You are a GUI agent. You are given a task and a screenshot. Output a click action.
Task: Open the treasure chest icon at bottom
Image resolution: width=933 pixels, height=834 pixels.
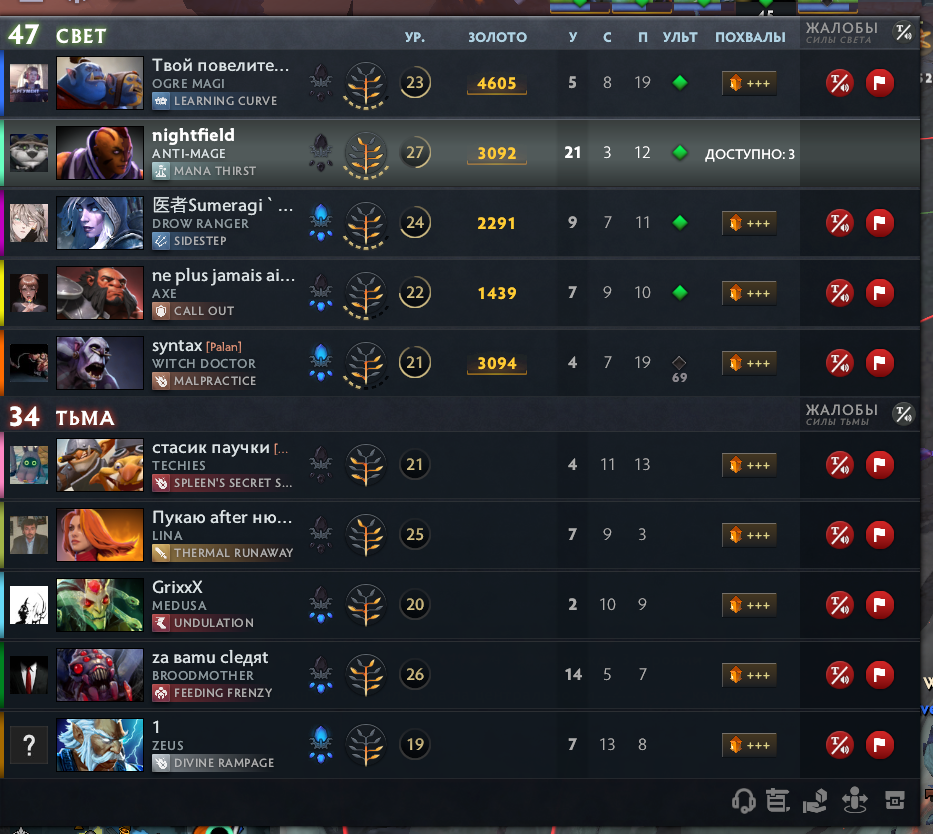pos(894,800)
